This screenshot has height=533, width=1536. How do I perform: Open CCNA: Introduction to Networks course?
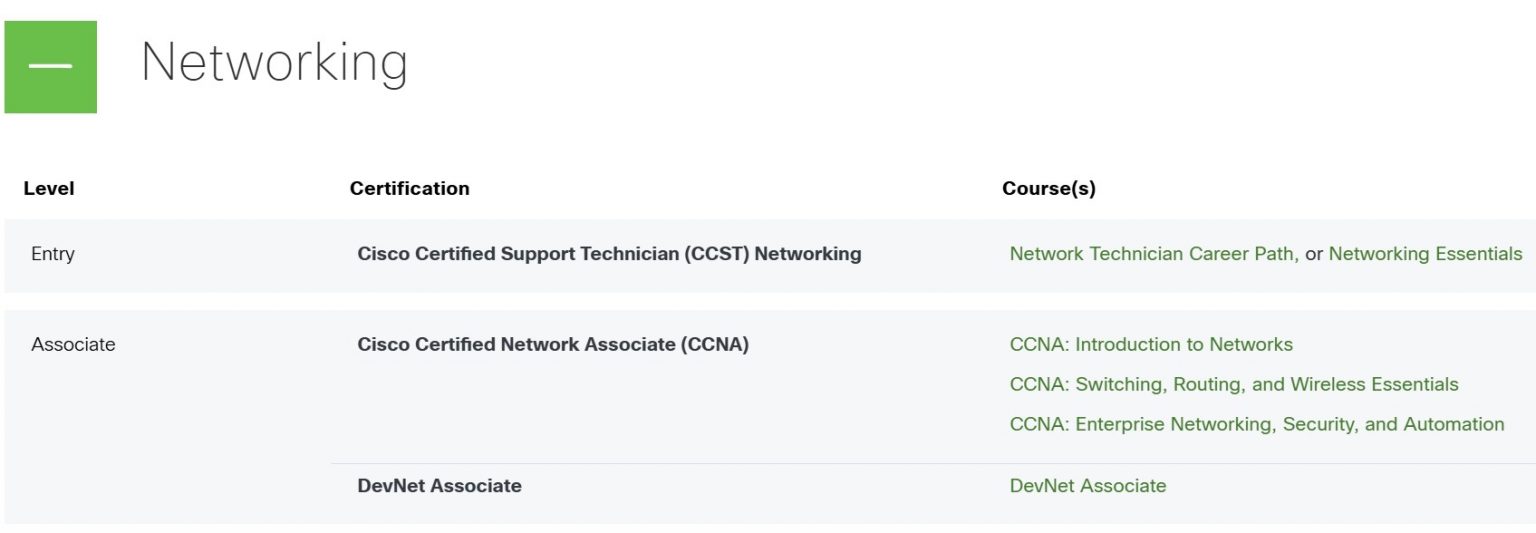click(x=1151, y=344)
